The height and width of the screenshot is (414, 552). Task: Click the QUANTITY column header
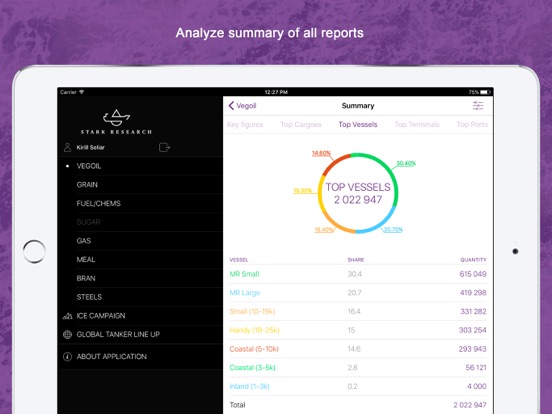[473, 260]
